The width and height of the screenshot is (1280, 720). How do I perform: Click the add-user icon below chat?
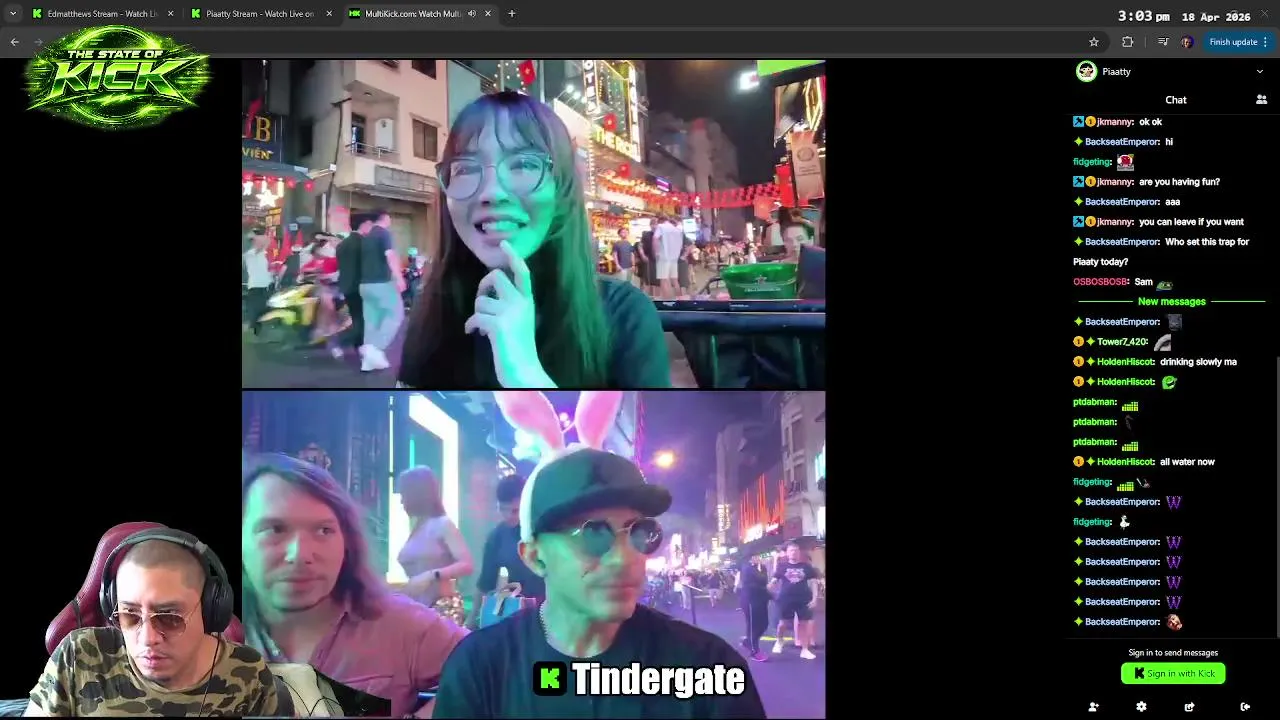(1093, 707)
